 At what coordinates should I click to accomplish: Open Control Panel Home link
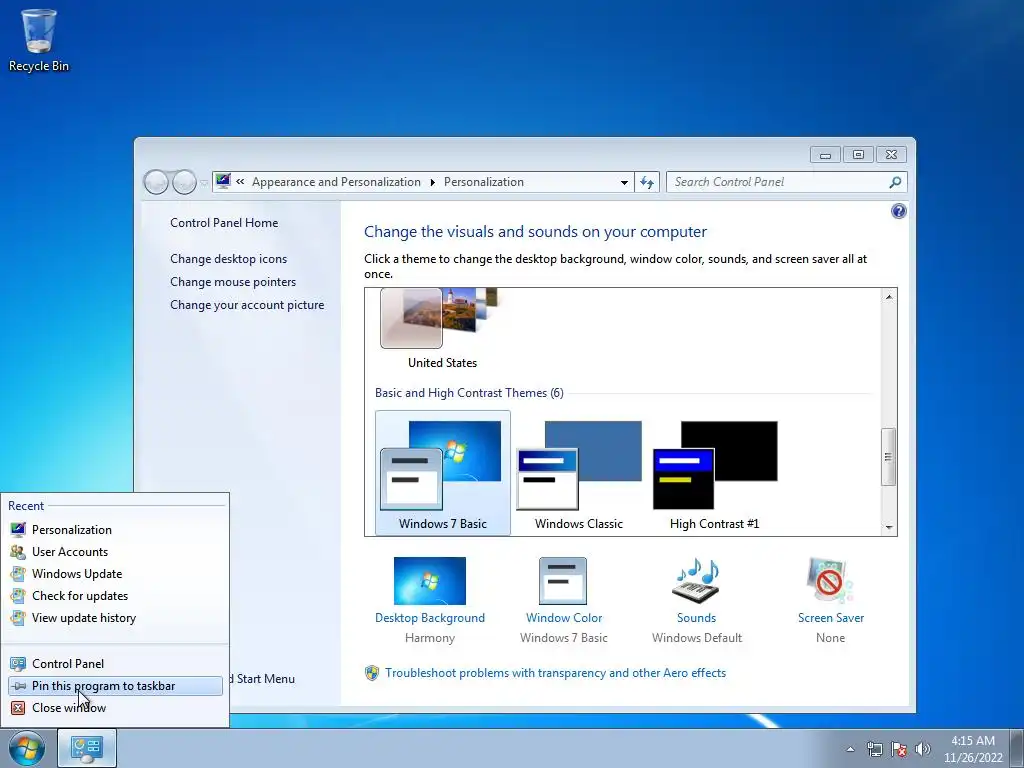click(224, 223)
